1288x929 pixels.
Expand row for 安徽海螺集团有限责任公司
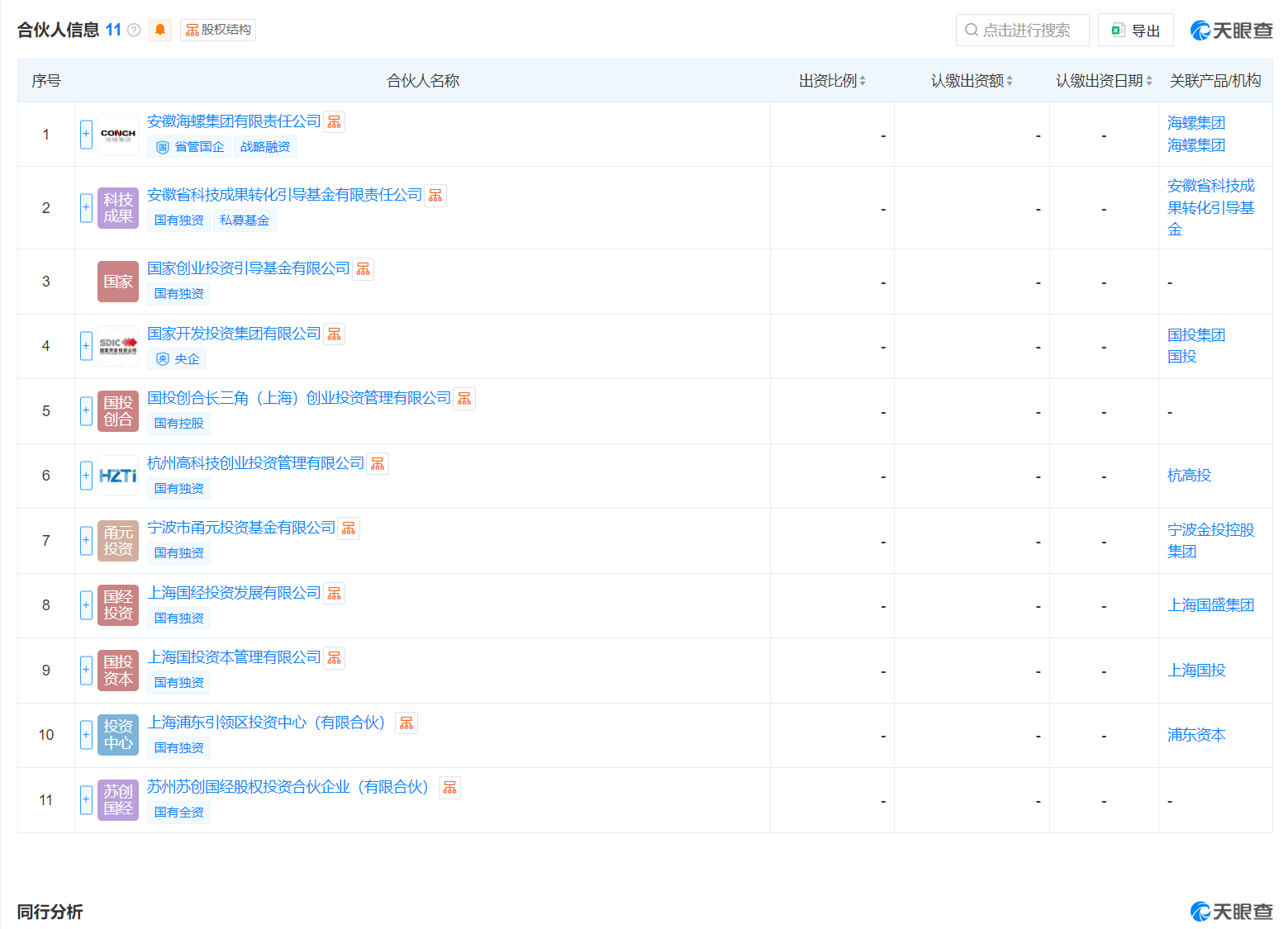tap(86, 135)
